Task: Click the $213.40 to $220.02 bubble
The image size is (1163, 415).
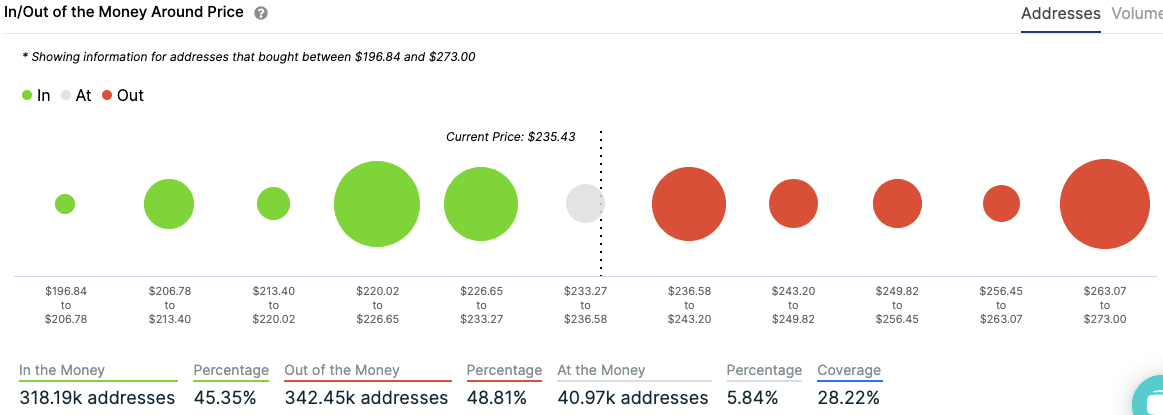Action: (x=273, y=204)
